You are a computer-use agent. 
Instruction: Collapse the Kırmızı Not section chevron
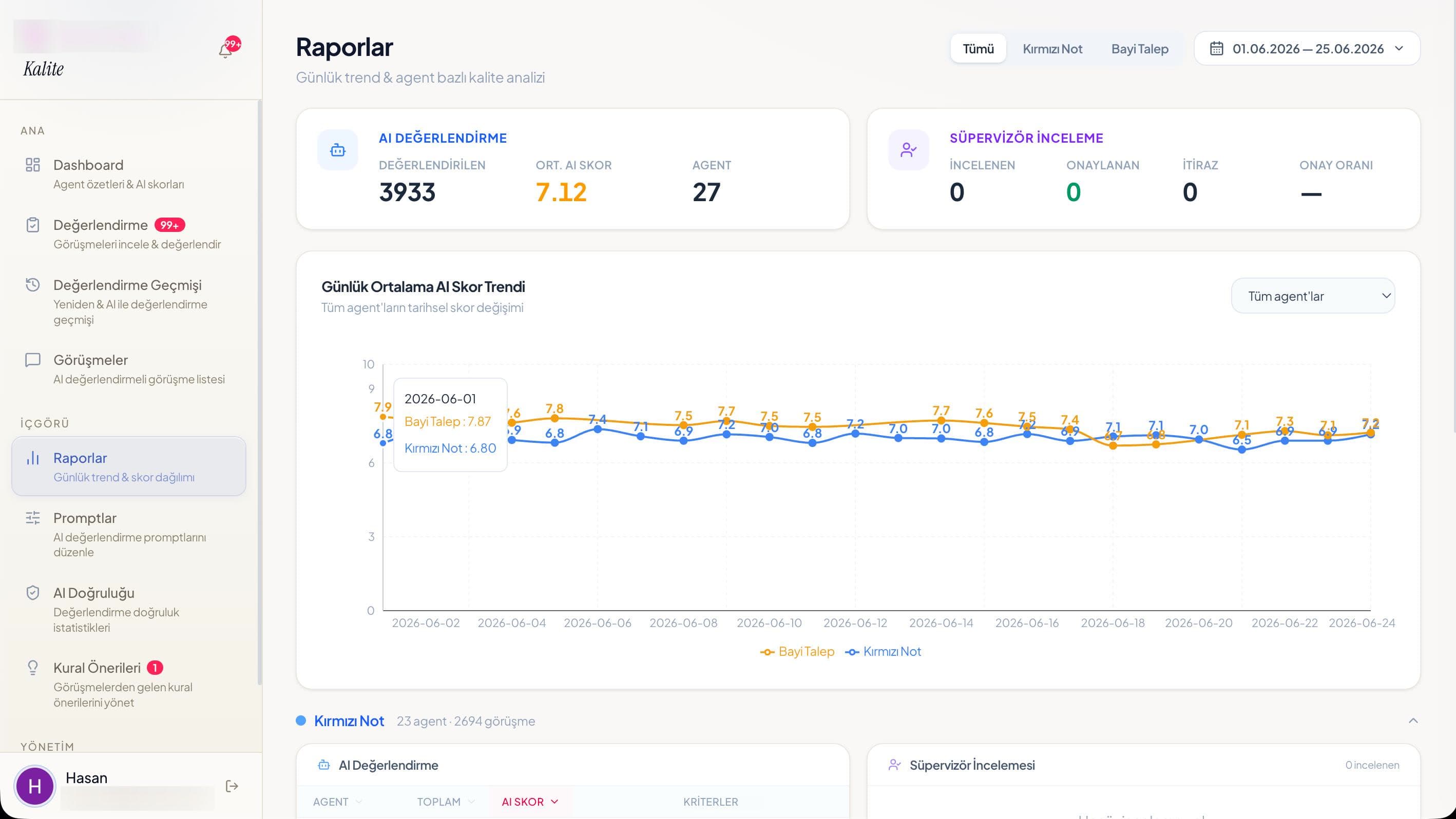pos(1413,720)
